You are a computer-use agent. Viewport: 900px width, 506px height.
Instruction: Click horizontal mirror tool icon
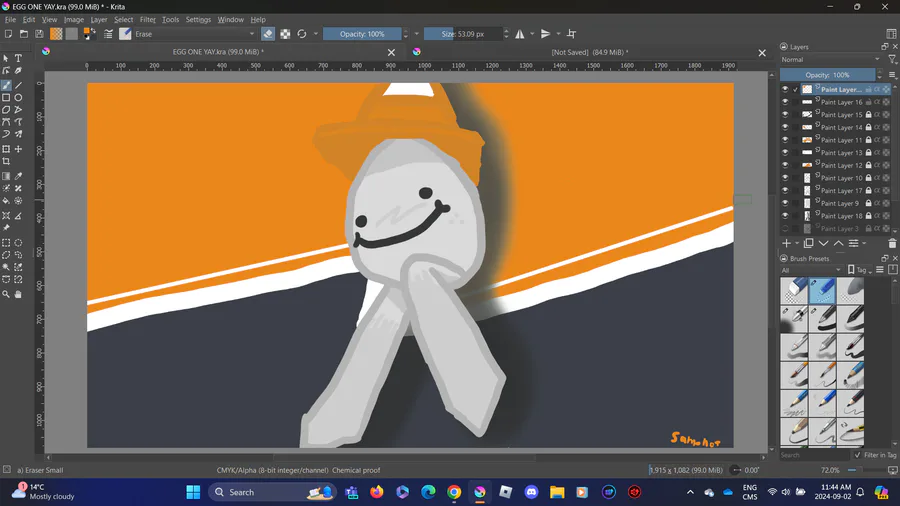[x=520, y=34]
